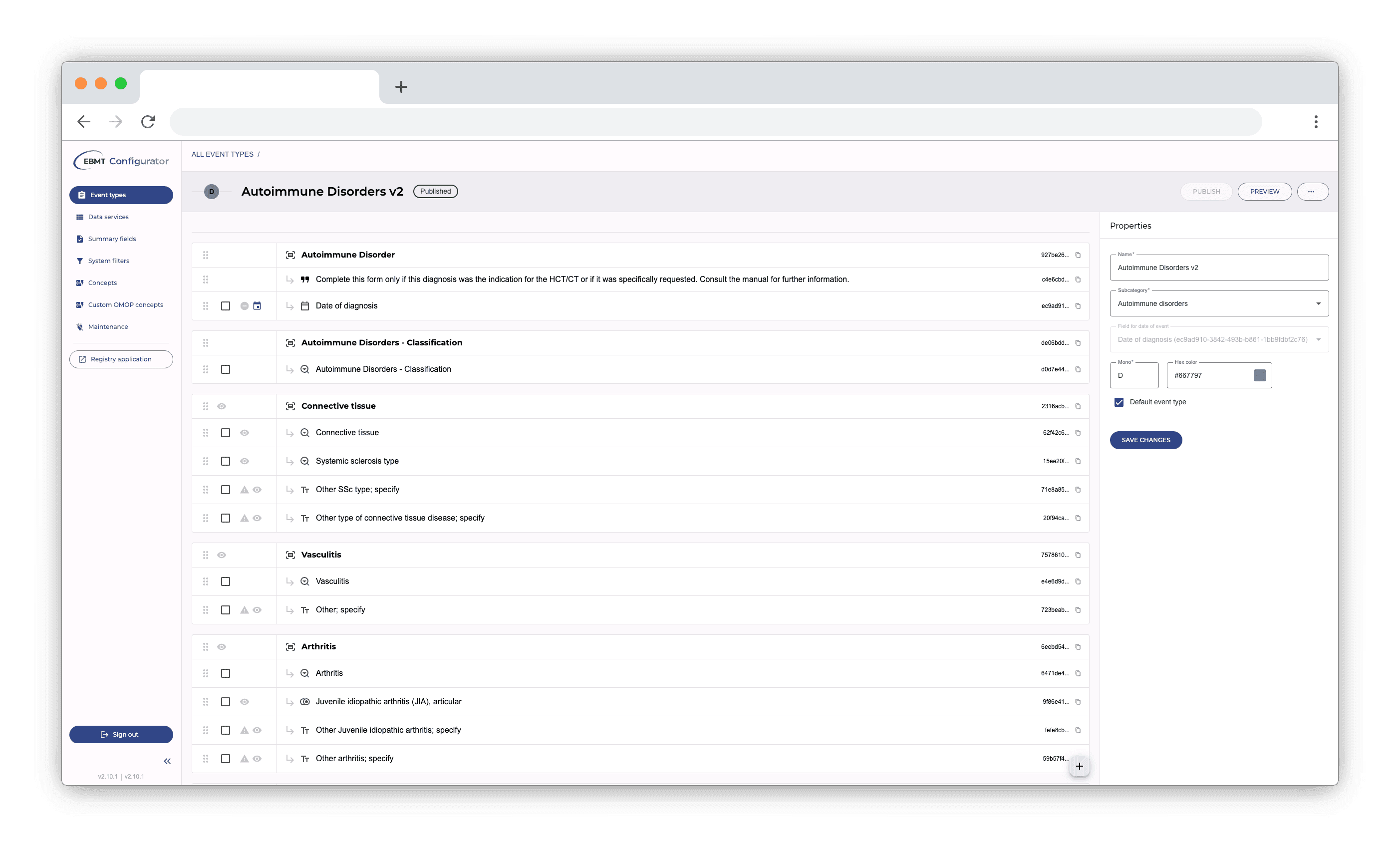
Task: Collapse the sidebar with the double chevron
Action: 167,761
